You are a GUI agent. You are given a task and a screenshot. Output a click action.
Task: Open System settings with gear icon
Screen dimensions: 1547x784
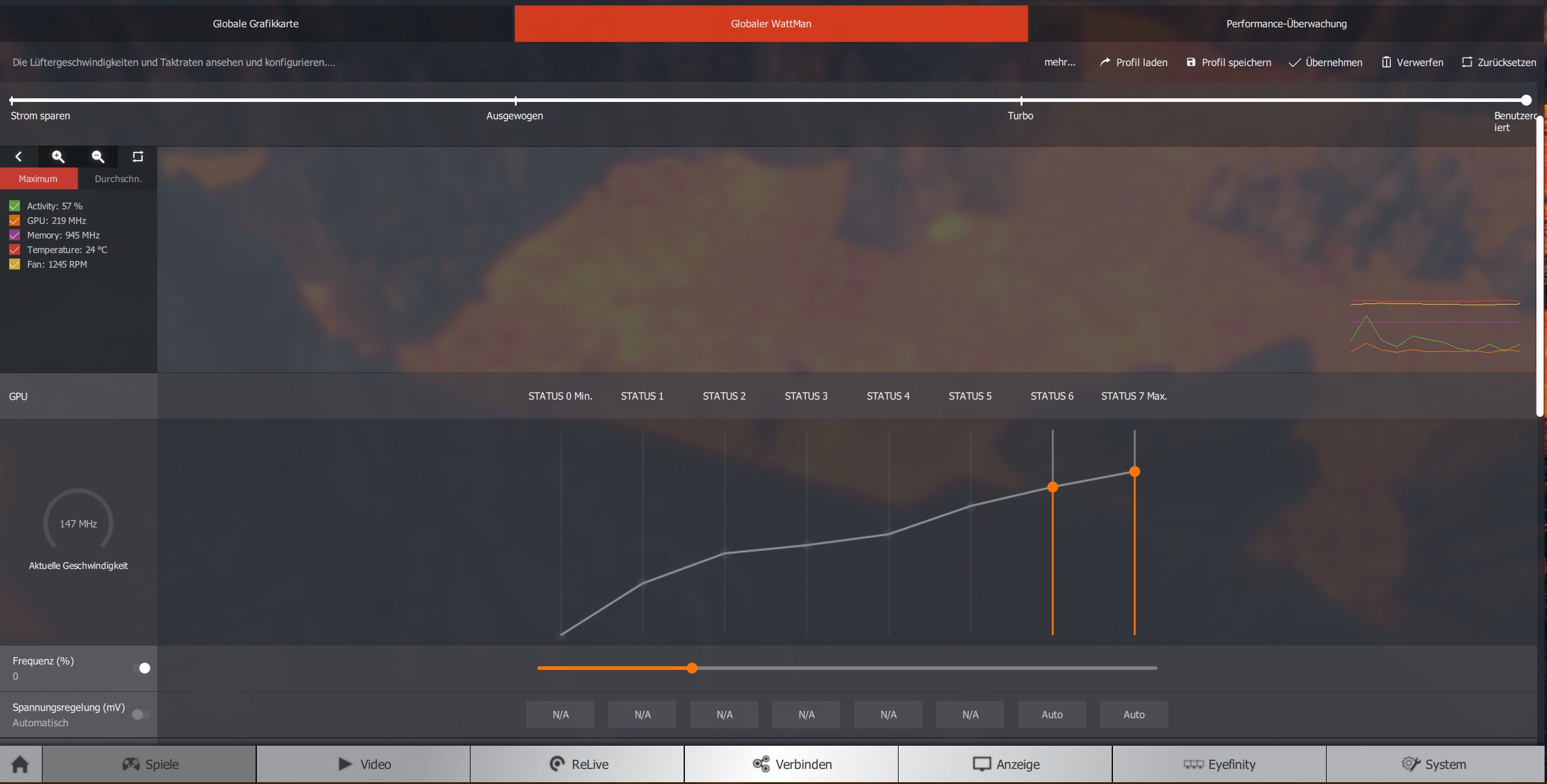(1433, 764)
